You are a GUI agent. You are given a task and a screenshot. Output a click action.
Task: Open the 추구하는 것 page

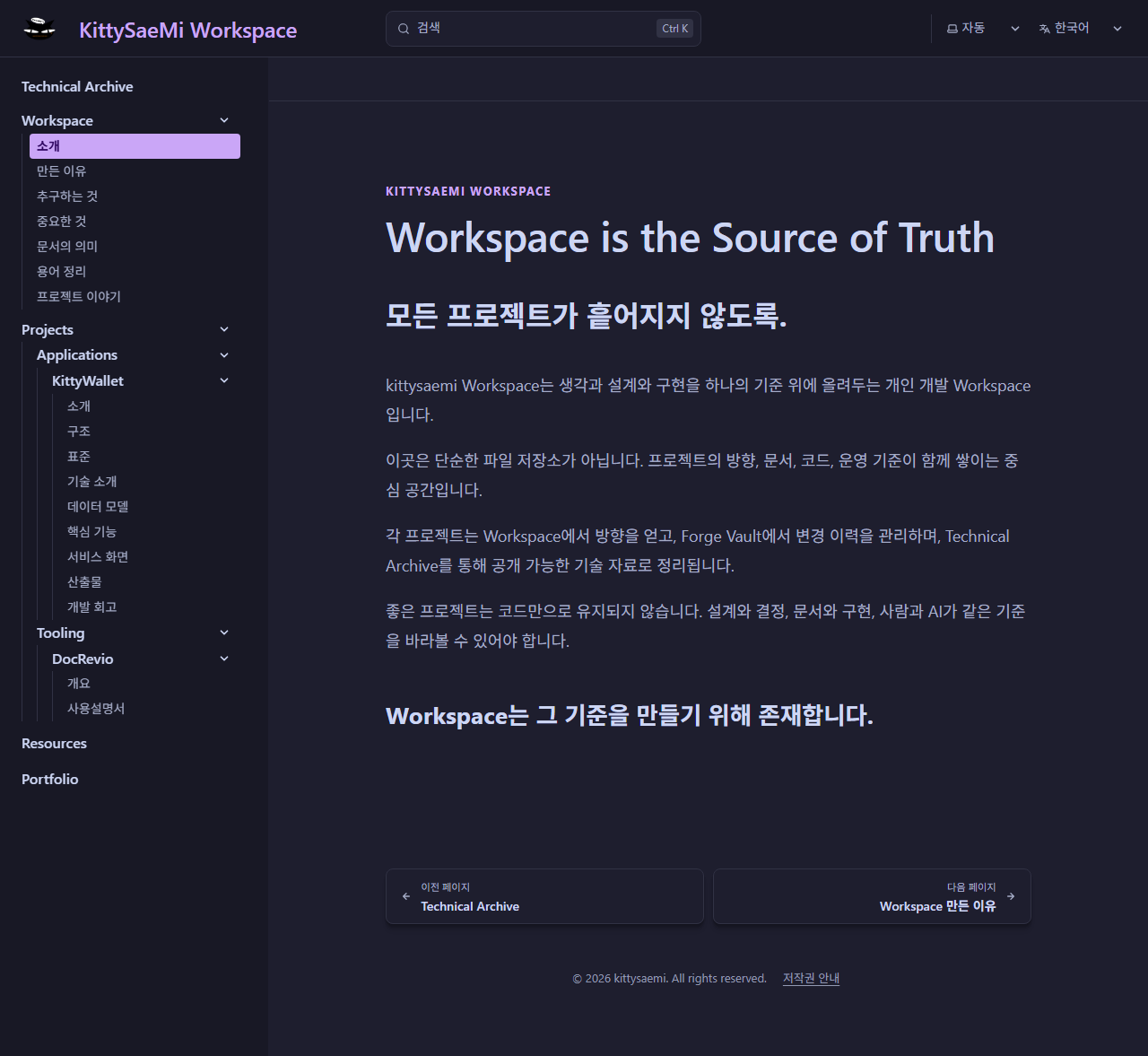point(67,196)
